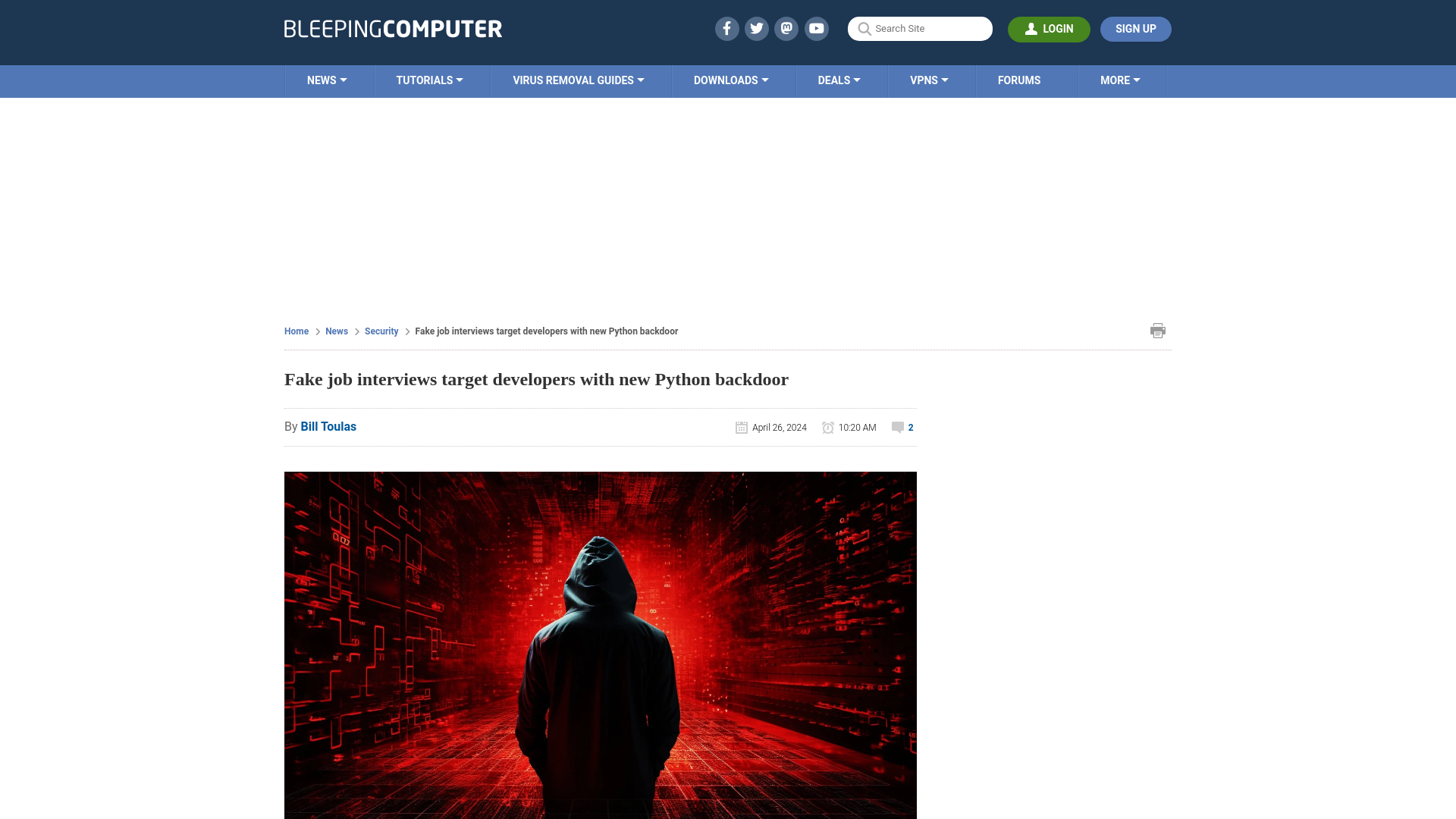
Task: Click the BleepingComputer Twitter icon
Action: tap(756, 28)
